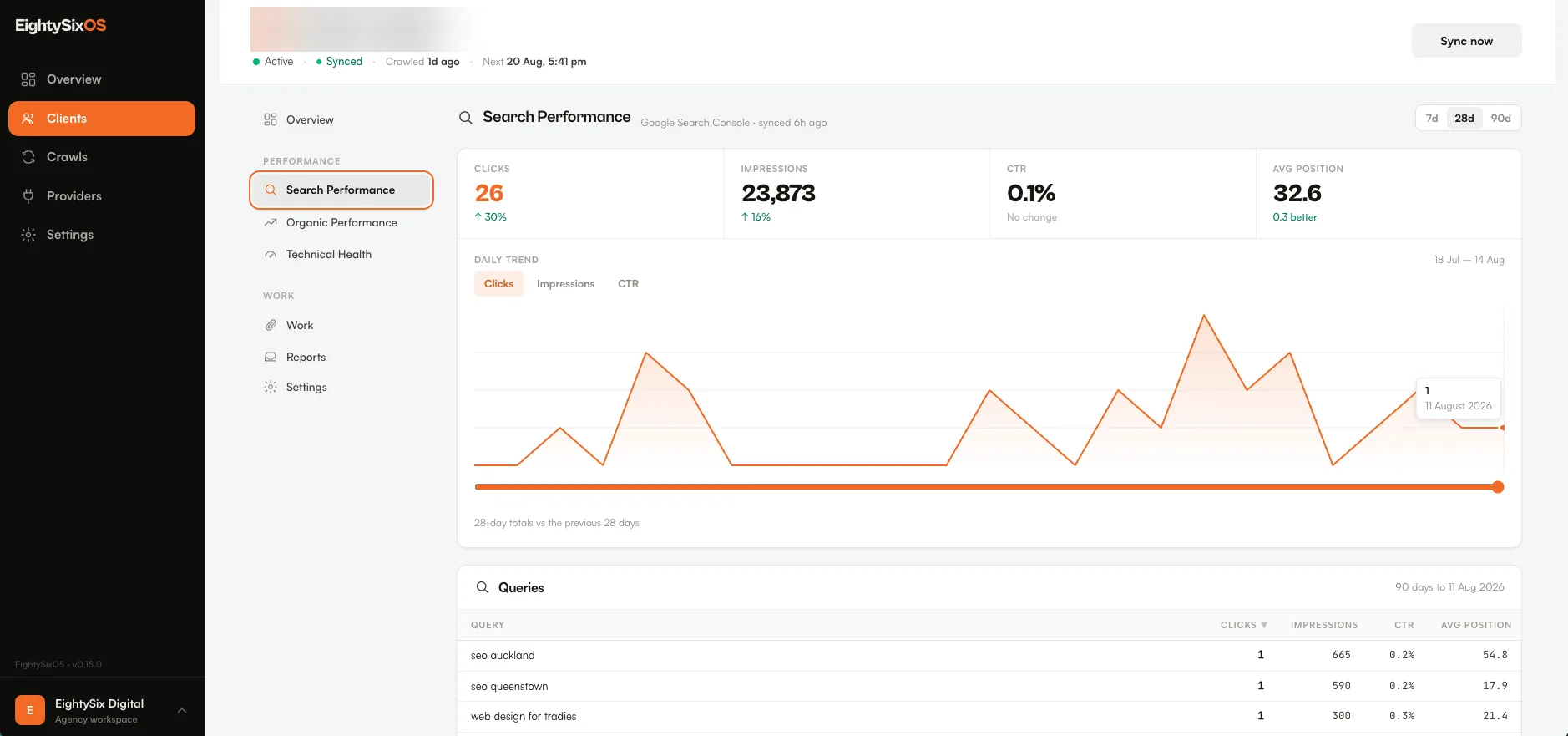1568x736 pixels.
Task: Click impressions value 665
Action: [1341, 655]
